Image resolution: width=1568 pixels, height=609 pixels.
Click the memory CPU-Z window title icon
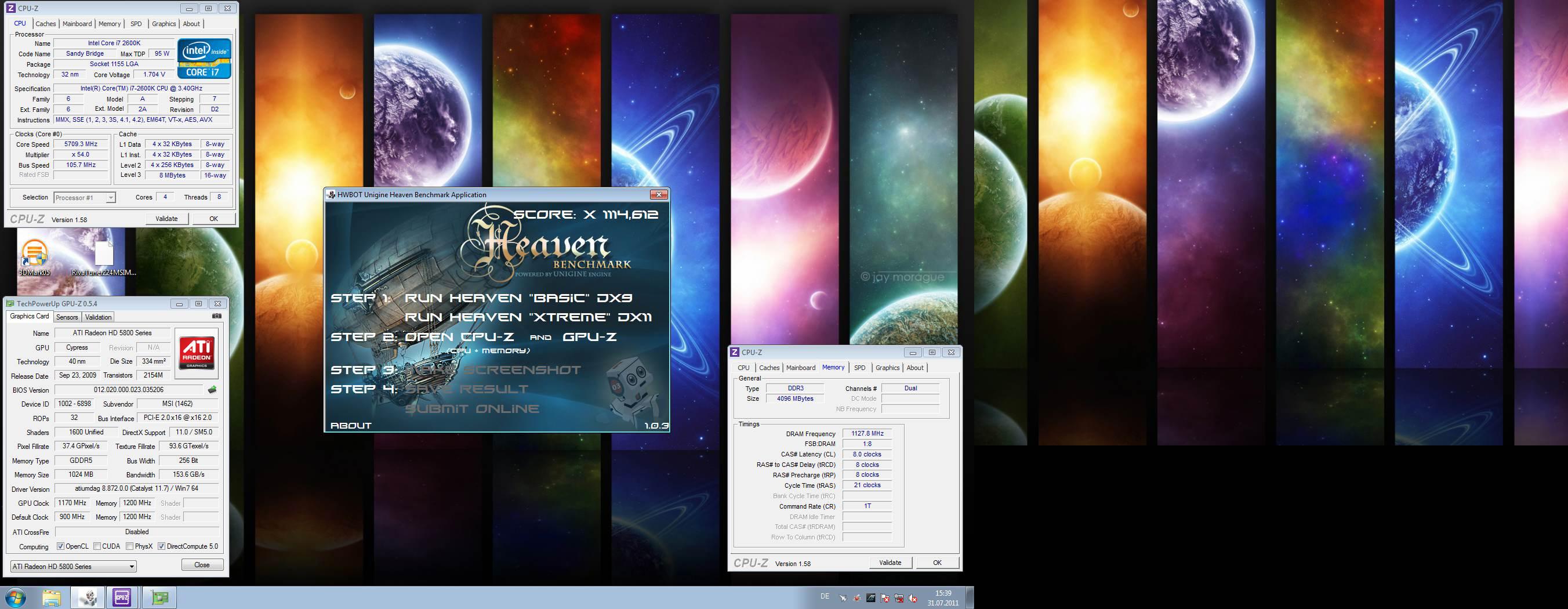(735, 352)
